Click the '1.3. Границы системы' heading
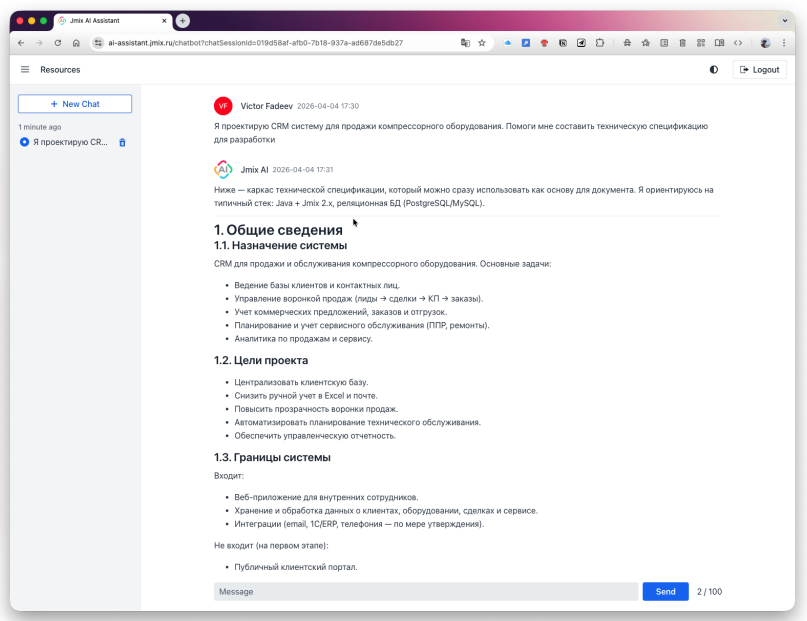This screenshot has height=621, width=807. click(x=272, y=457)
